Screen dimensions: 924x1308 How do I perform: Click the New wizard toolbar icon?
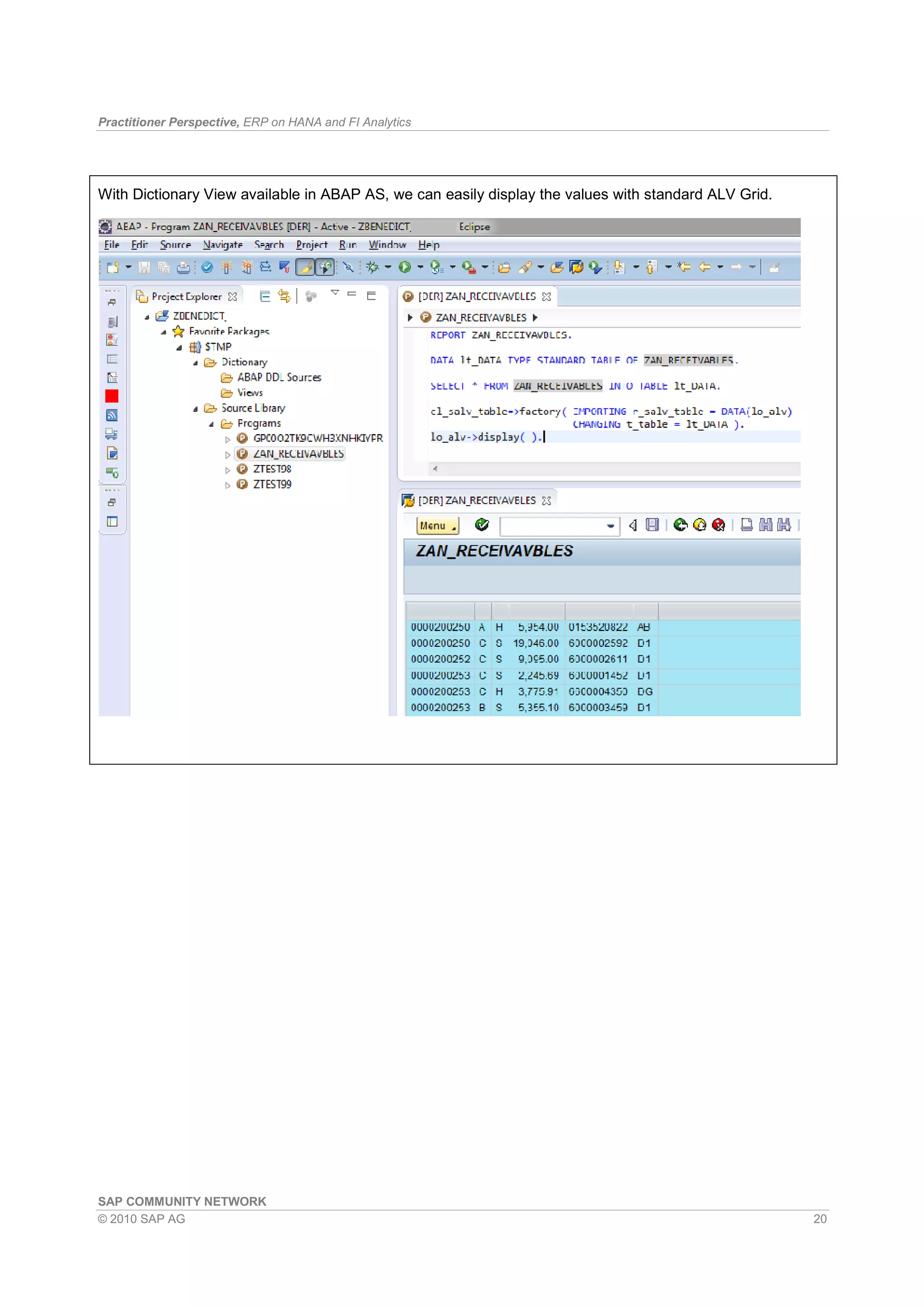click(x=113, y=267)
